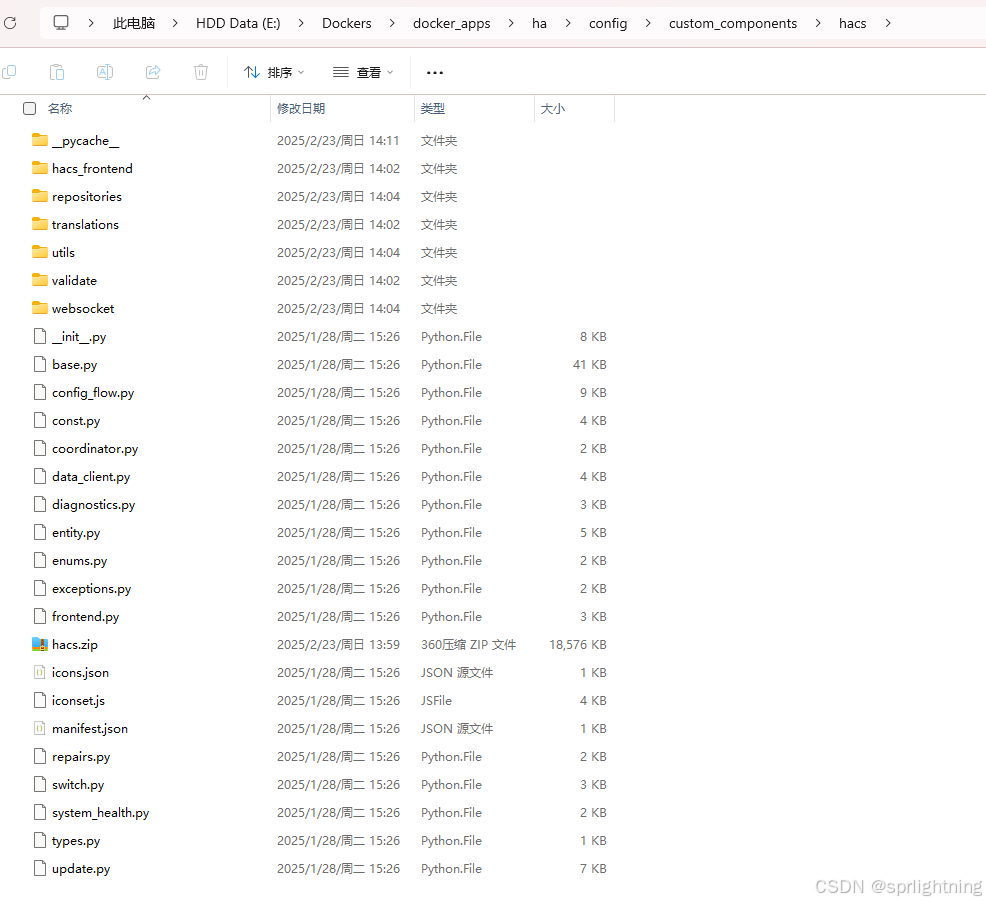The width and height of the screenshot is (986, 904).
Task: Select the frontend.py file name
Action: 86,617
